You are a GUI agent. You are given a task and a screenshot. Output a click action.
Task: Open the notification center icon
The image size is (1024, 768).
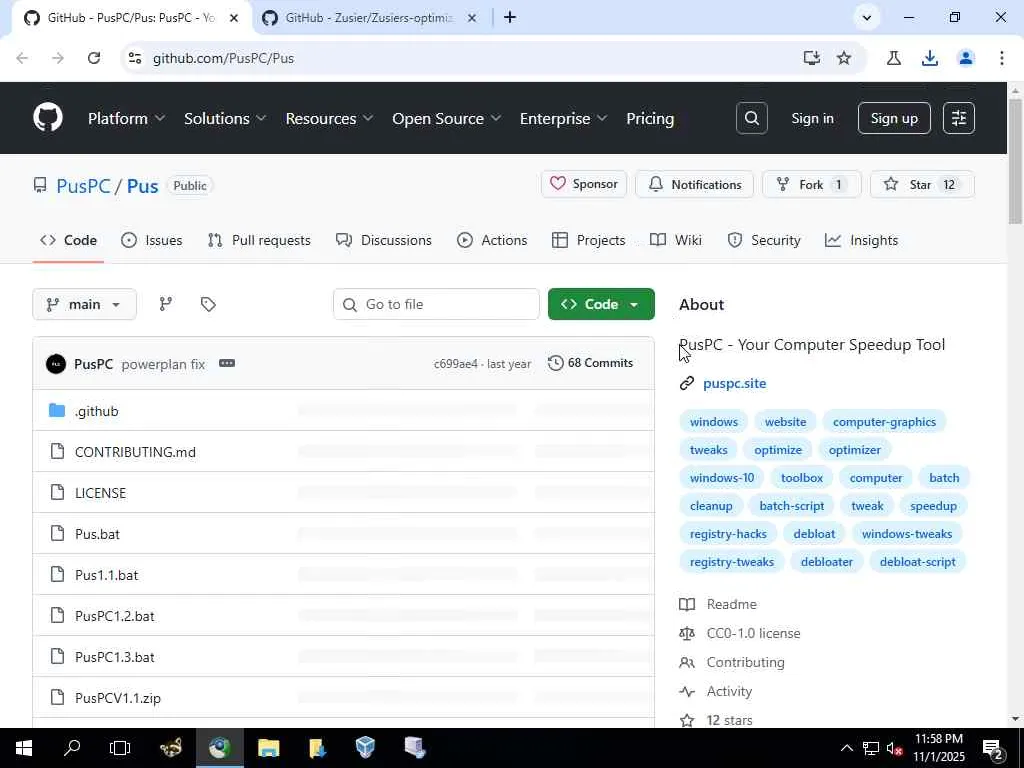992,748
